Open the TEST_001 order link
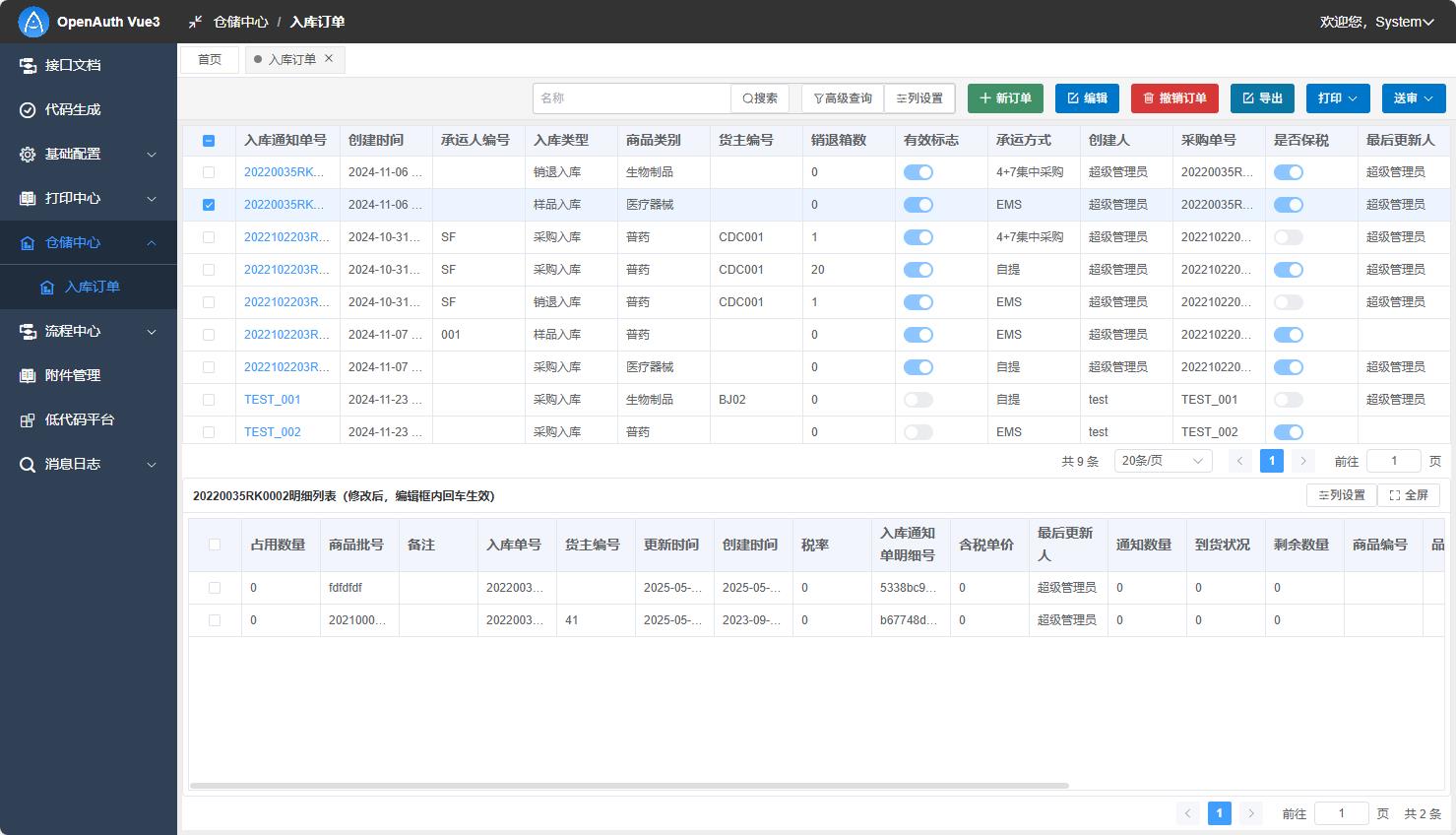Screen dimensions: 1456x835 coord(272,400)
